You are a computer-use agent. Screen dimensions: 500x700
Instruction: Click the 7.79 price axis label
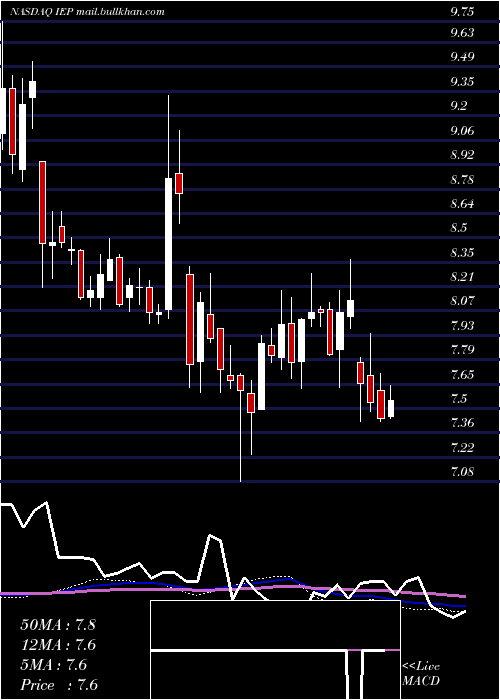coord(462,350)
